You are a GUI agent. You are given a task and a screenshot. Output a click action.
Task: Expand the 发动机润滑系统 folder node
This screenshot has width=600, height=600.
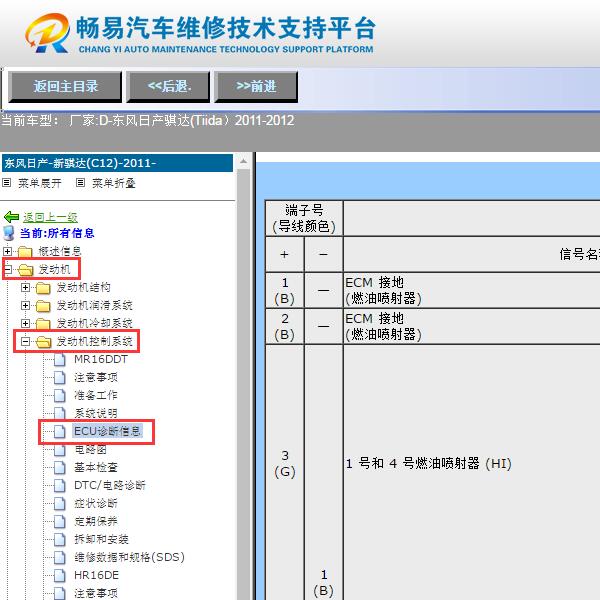coord(25,305)
